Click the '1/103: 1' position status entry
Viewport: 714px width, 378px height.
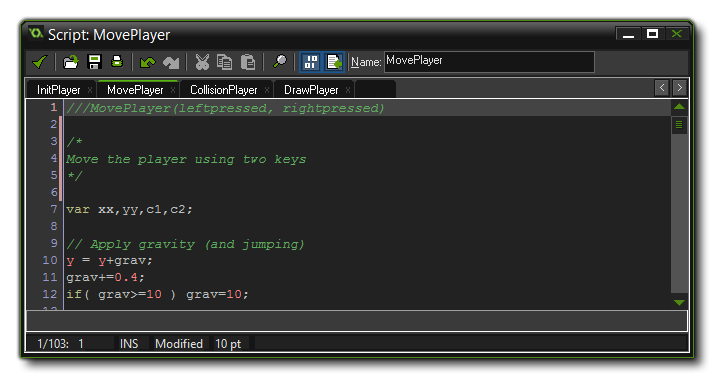(61, 344)
